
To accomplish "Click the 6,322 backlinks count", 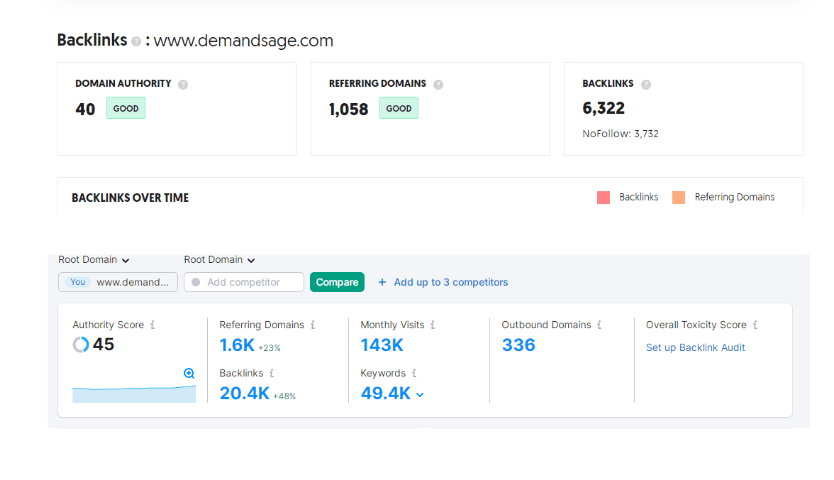I will point(603,109).
